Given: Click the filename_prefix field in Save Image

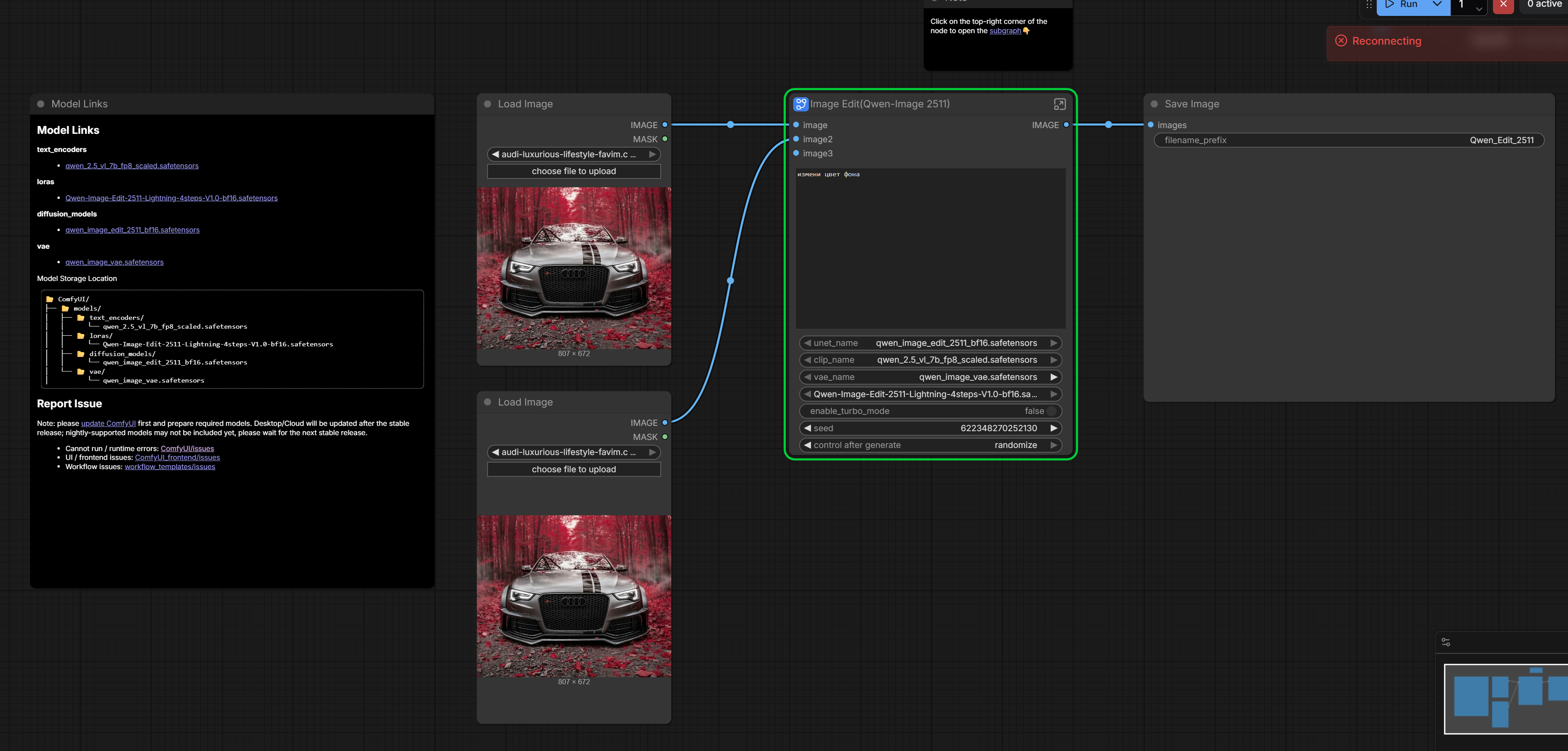Looking at the screenshot, I should [x=1349, y=140].
